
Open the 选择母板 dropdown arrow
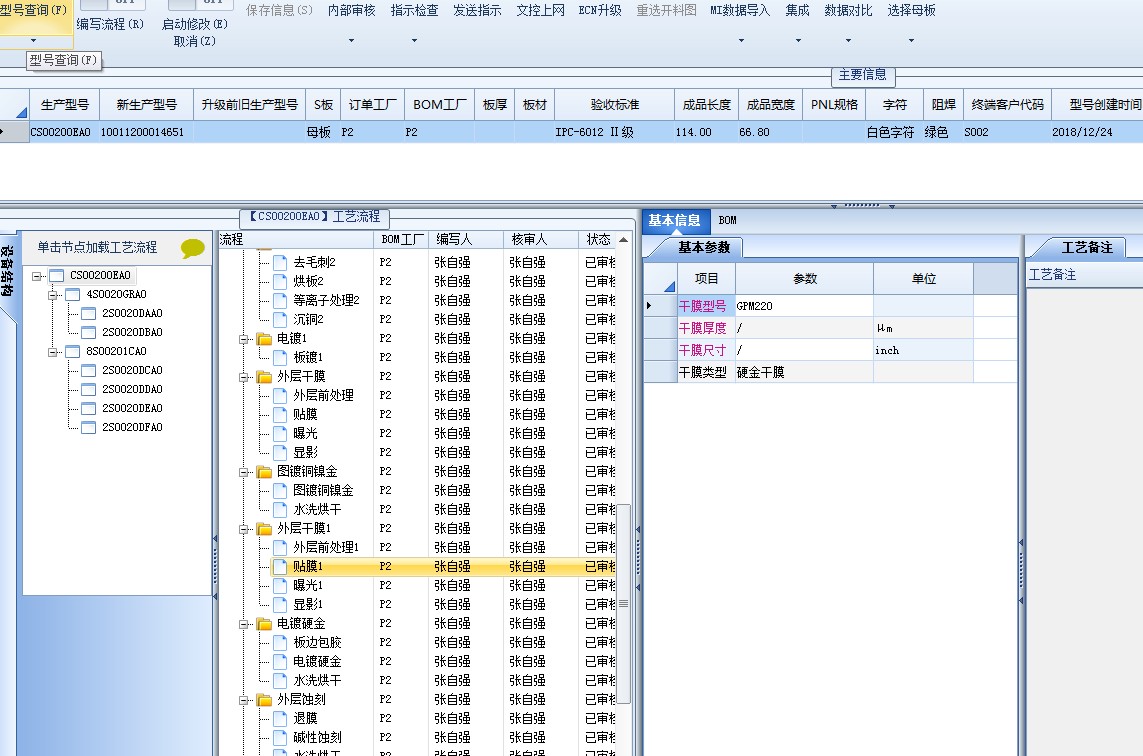(x=911, y=41)
